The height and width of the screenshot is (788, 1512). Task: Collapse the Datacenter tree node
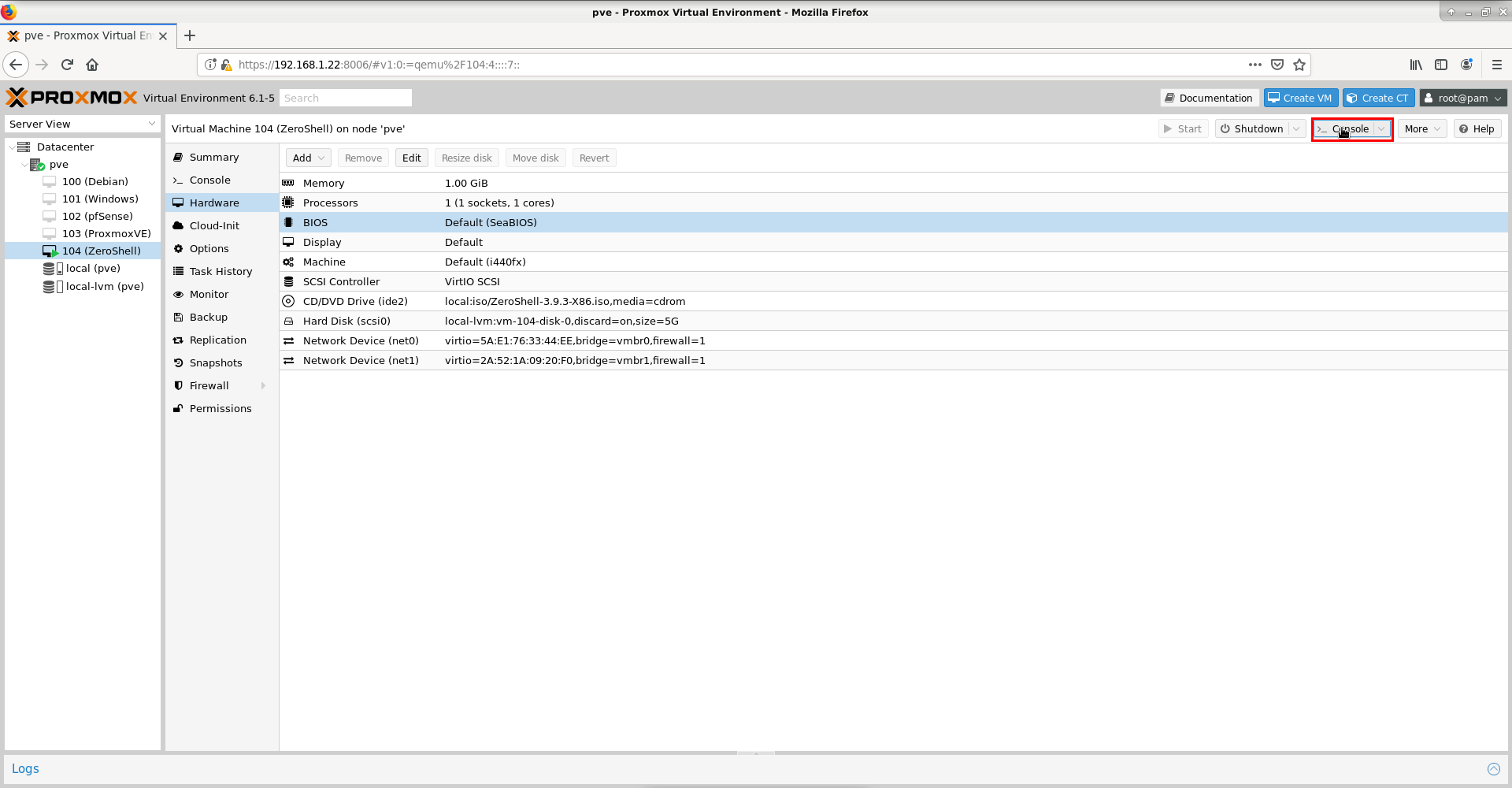[x=11, y=147]
